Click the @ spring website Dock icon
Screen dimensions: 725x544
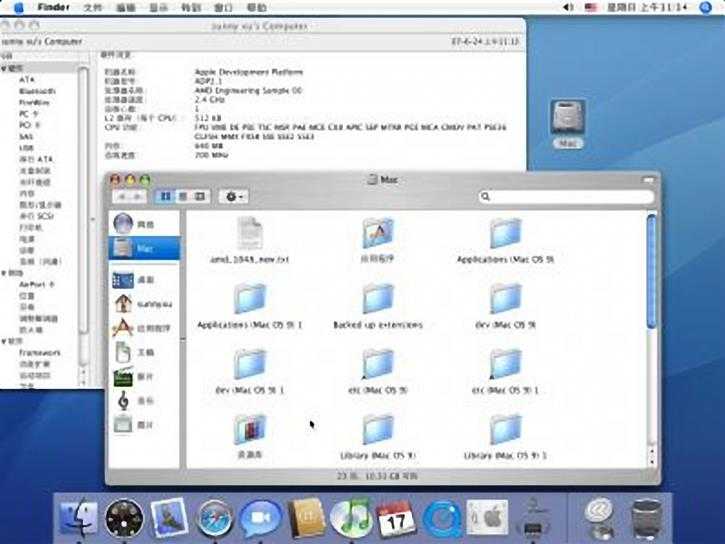point(598,517)
